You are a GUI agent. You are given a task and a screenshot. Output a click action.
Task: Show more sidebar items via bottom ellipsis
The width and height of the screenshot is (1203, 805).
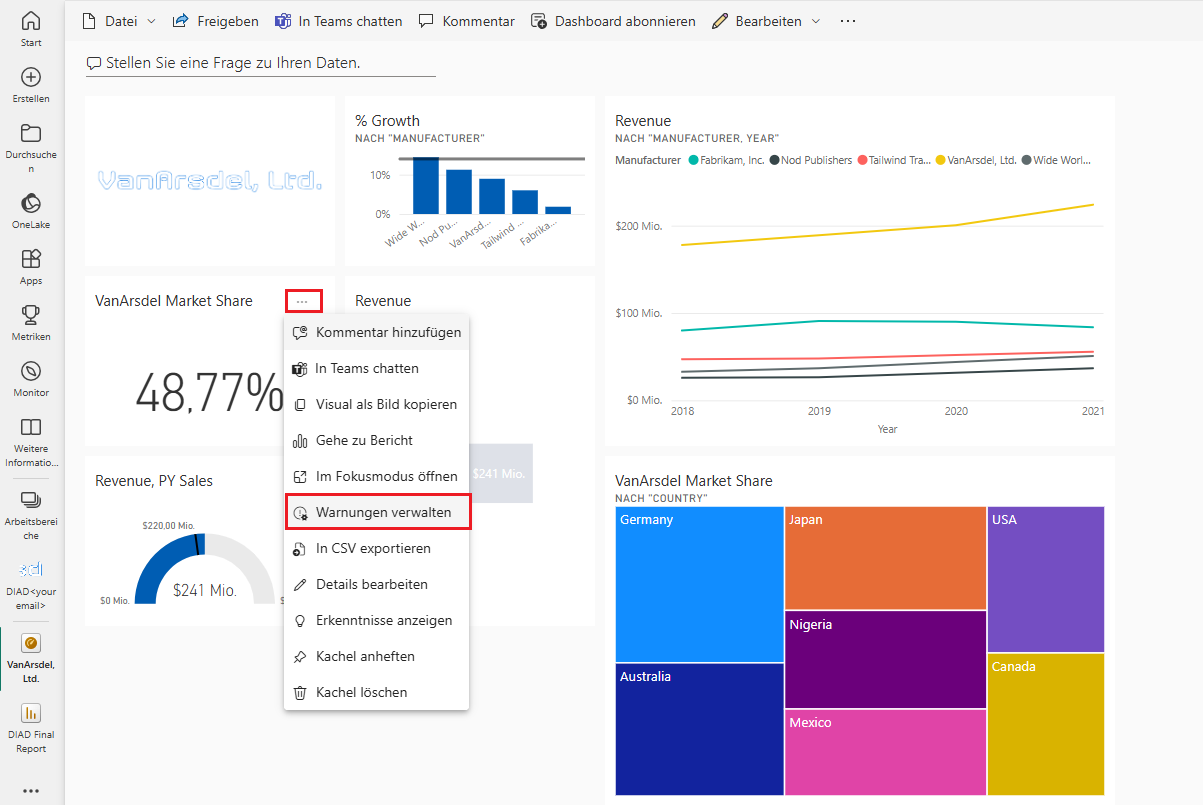[x=31, y=790]
